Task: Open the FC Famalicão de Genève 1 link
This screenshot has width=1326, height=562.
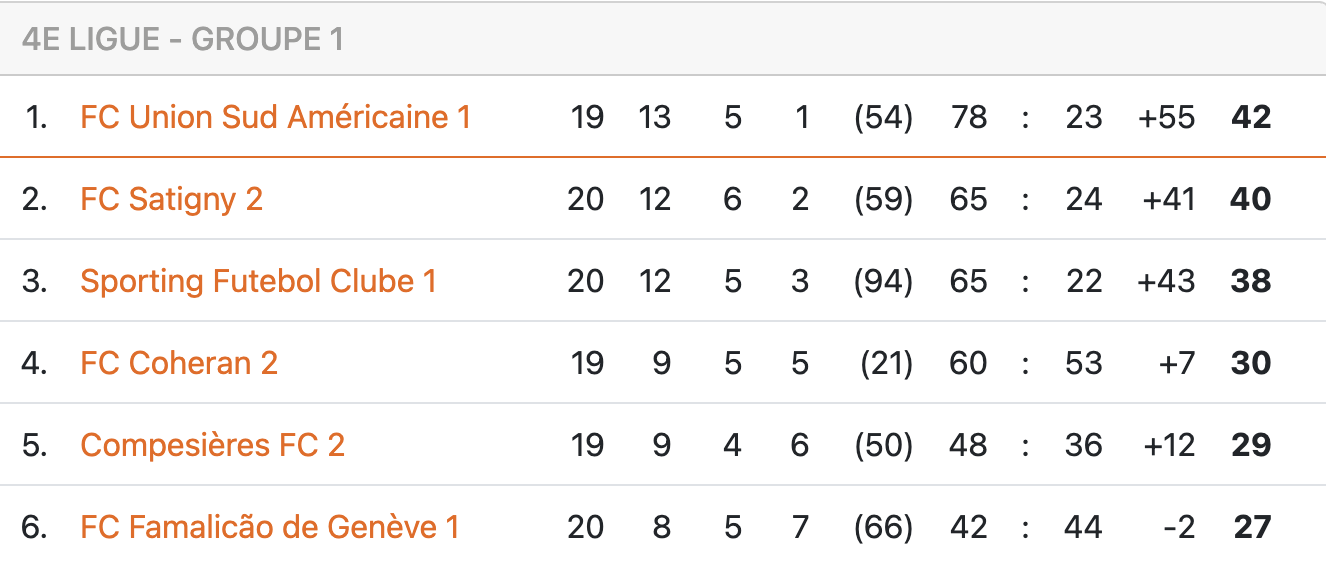Action: (270, 527)
